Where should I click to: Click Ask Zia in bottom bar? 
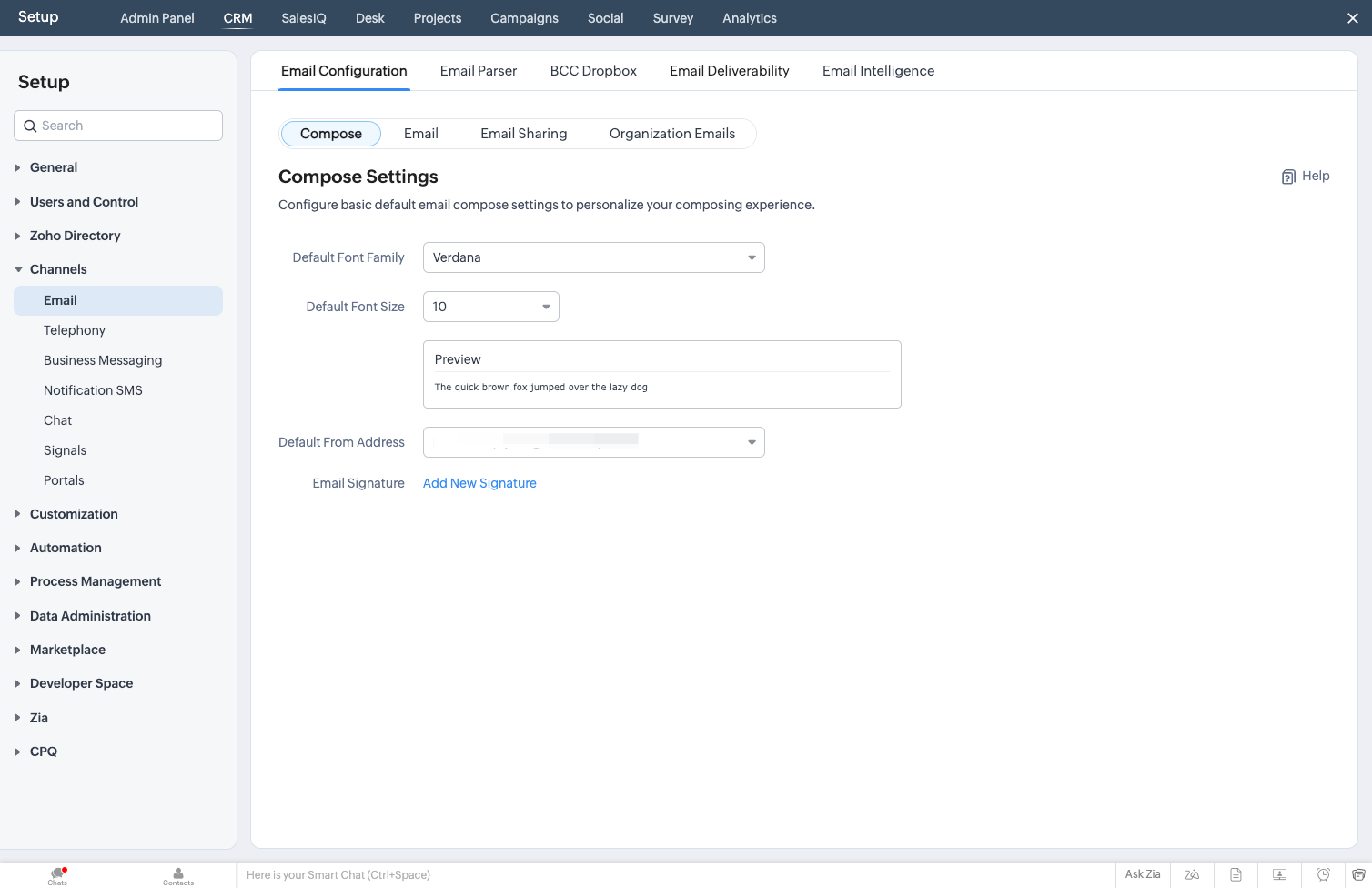tap(1143, 874)
